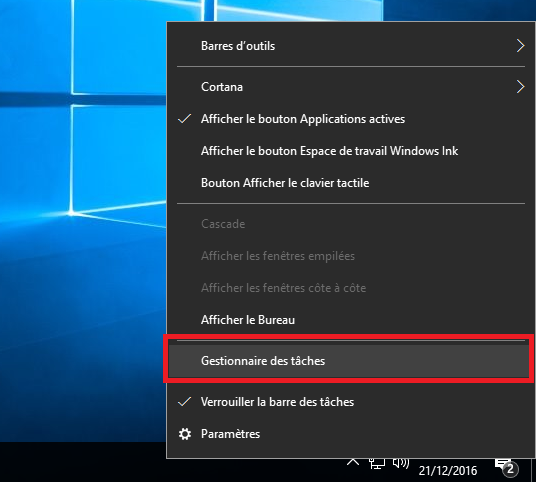536x482 pixels.
Task: Expand the Barres d'outils submenu arrow
Action: coord(520,46)
